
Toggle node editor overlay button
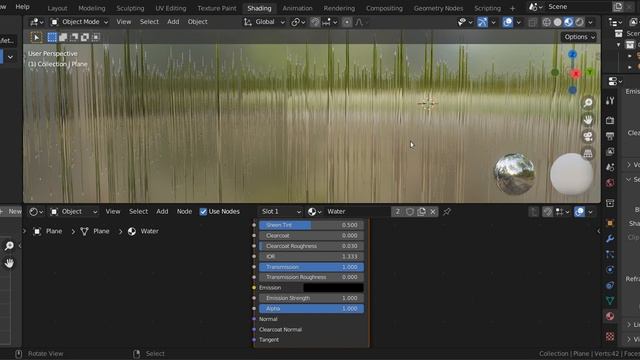579,211
